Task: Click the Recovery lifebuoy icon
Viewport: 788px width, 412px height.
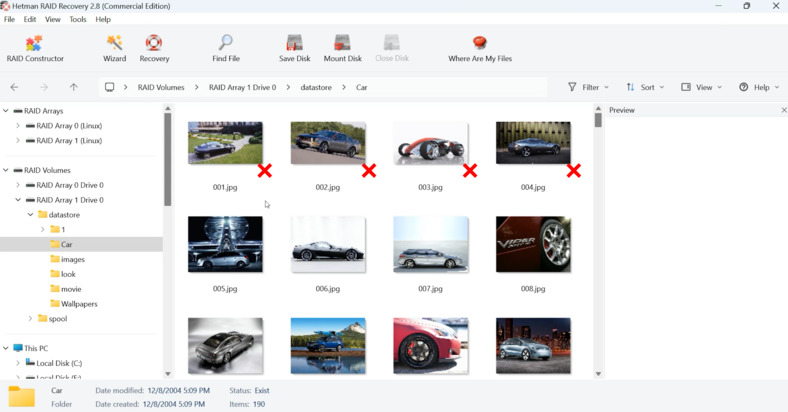Action: (x=154, y=43)
